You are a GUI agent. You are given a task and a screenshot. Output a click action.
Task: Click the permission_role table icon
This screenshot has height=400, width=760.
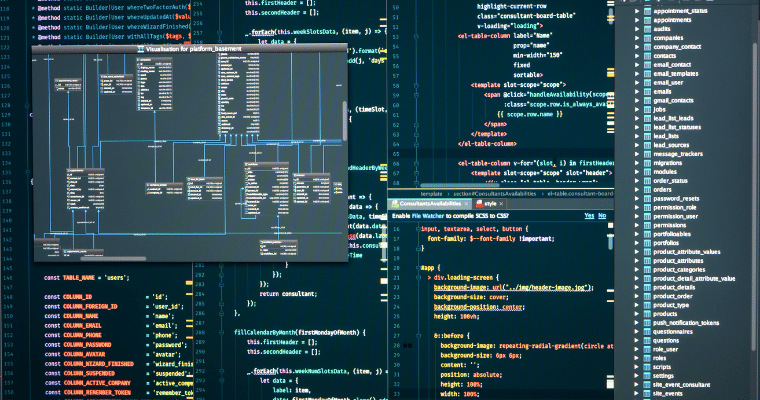pos(647,207)
